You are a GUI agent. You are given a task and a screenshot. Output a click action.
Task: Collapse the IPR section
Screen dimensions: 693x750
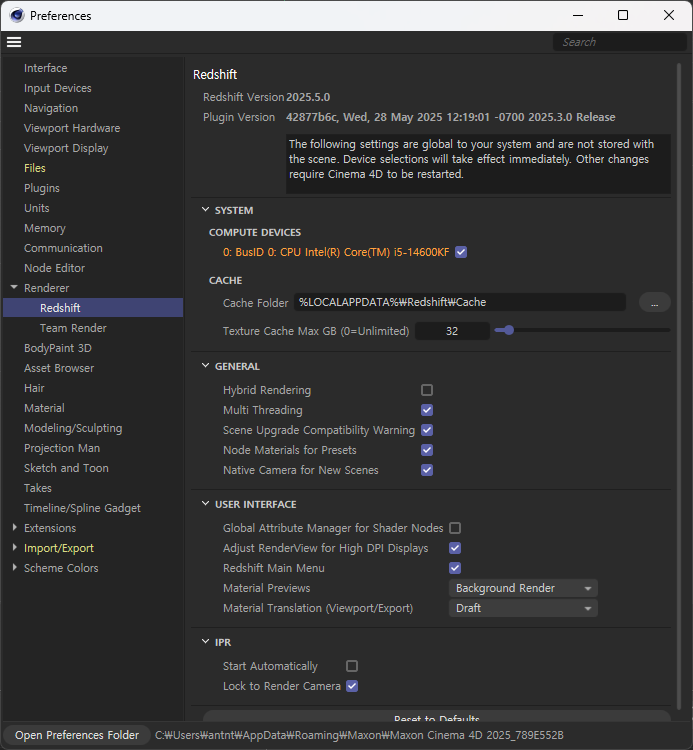coord(206,641)
